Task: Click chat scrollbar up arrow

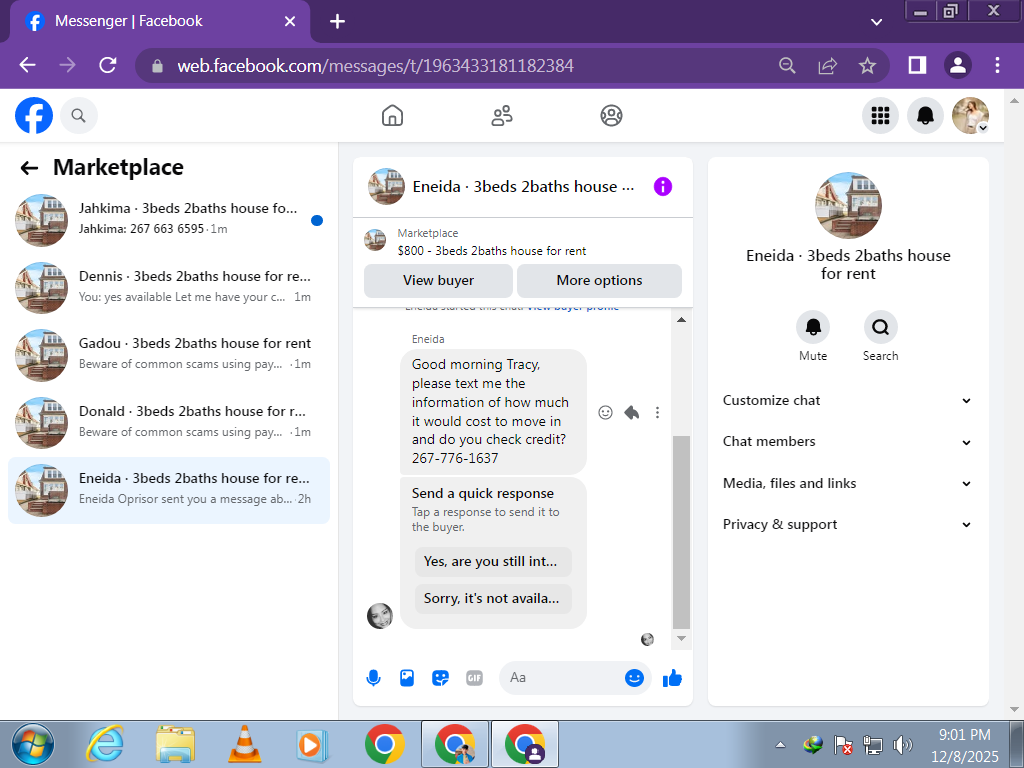Action: click(681, 319)
